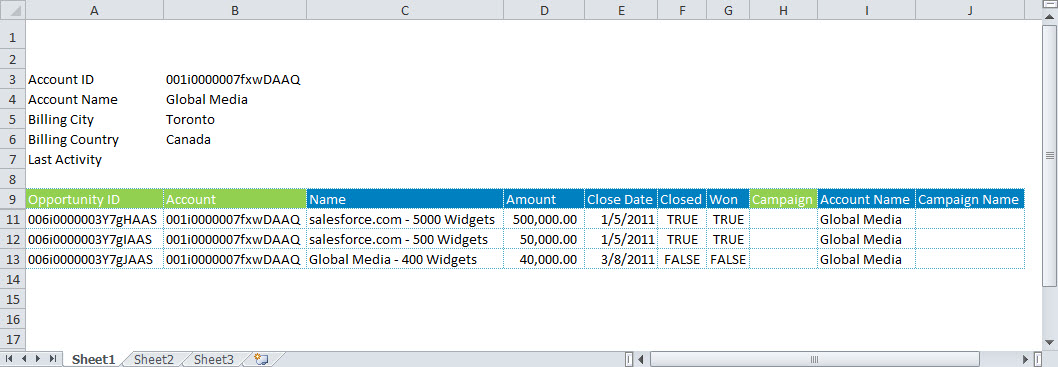Select the Opportunity ID header cell
1058x367 pixels.
(x=94, y=199)
